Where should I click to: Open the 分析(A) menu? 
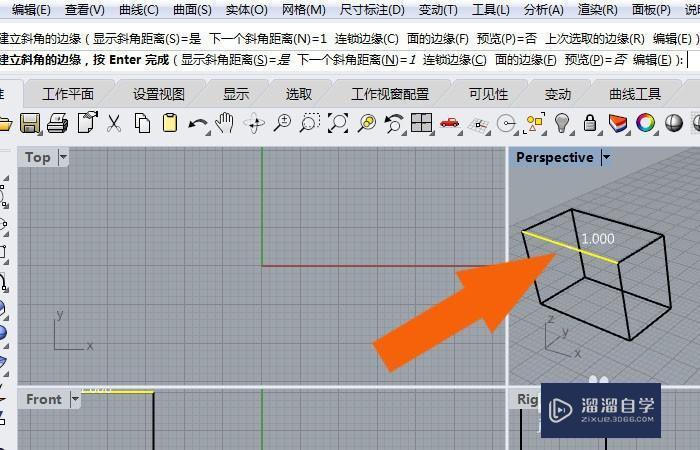click(x=543, y=9)
